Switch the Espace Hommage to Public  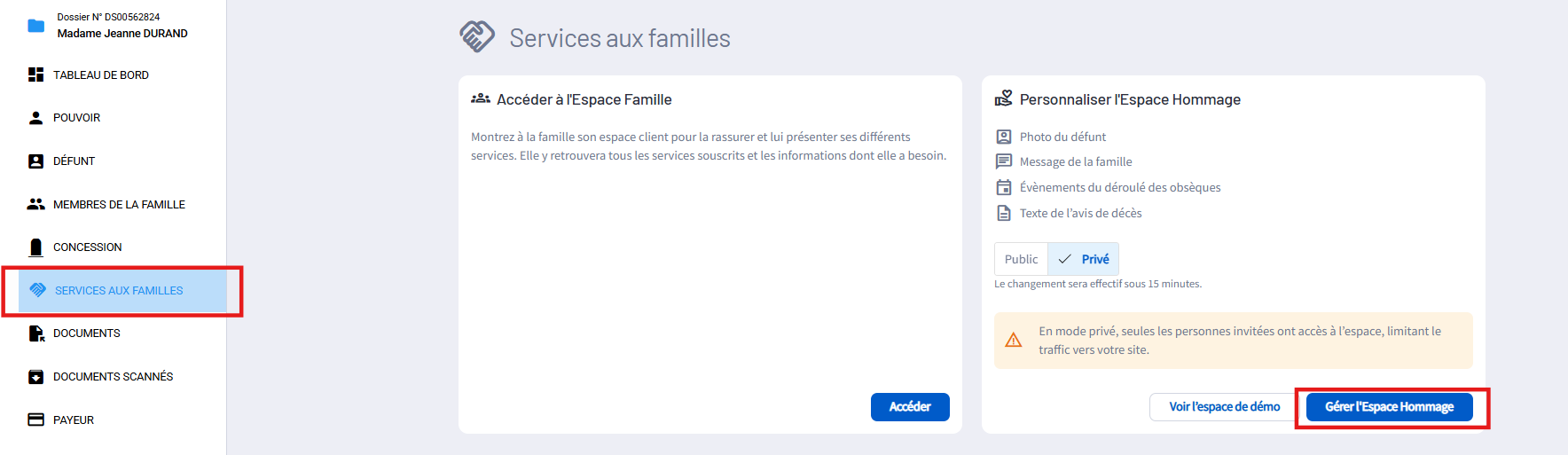click(x=1021, y=259)
